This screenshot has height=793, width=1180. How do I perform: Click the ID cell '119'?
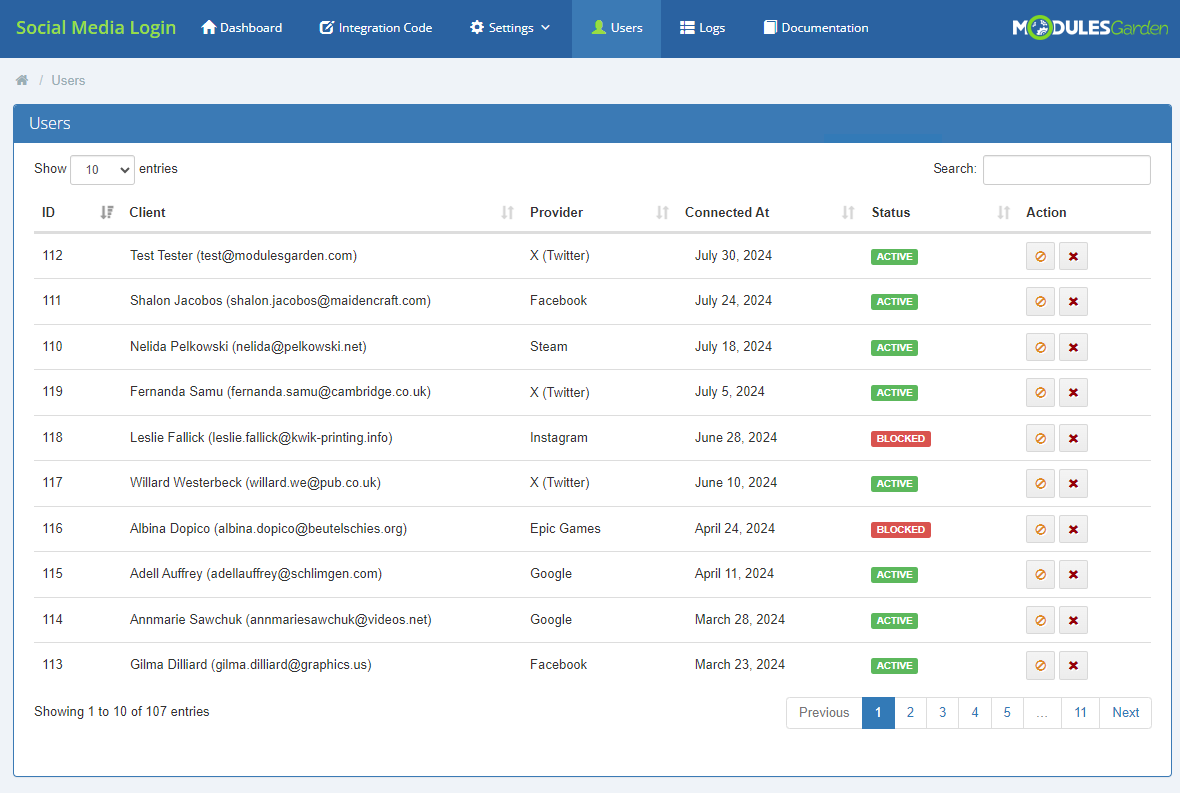[53, 392]
